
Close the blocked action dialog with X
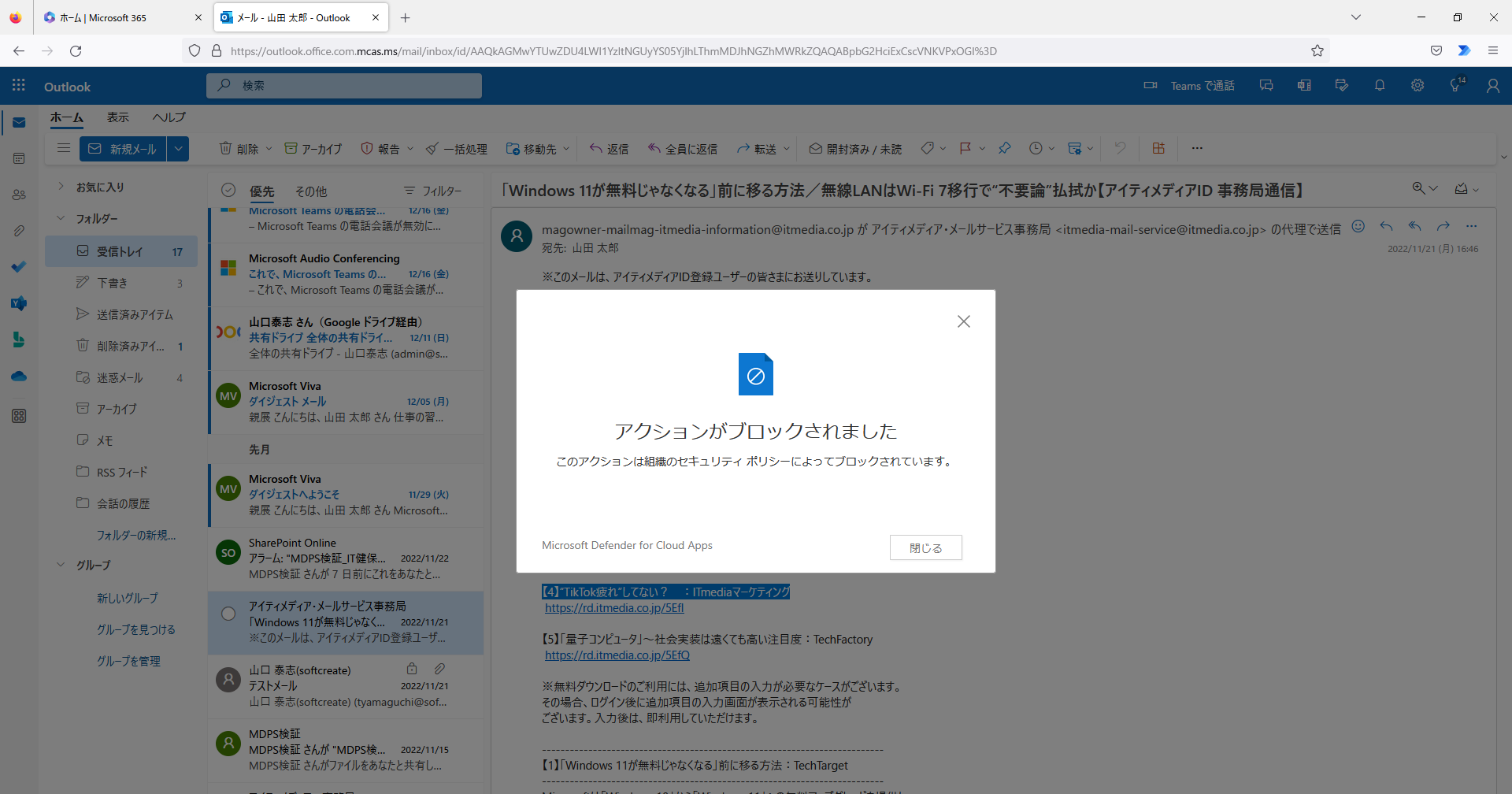[963, 321]
